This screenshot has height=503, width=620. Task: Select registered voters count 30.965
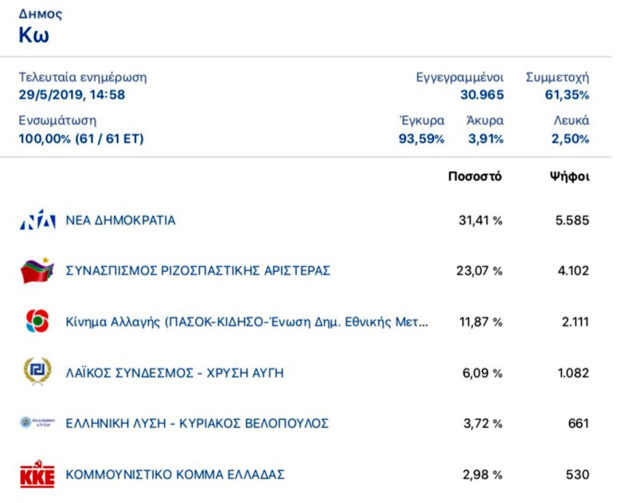click(x=482, y=95)
